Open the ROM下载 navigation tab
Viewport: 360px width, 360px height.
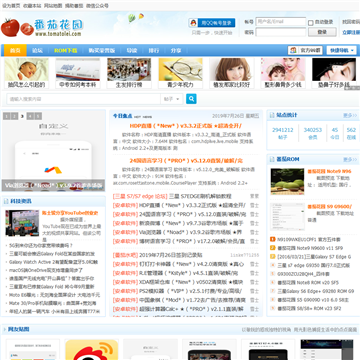66,51
